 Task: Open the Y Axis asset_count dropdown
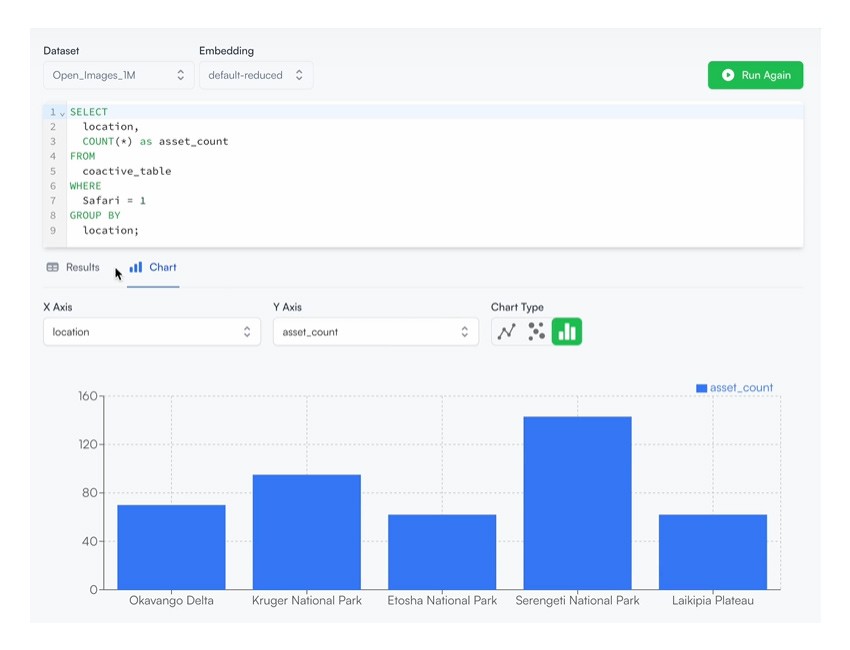tap(376, 332)
